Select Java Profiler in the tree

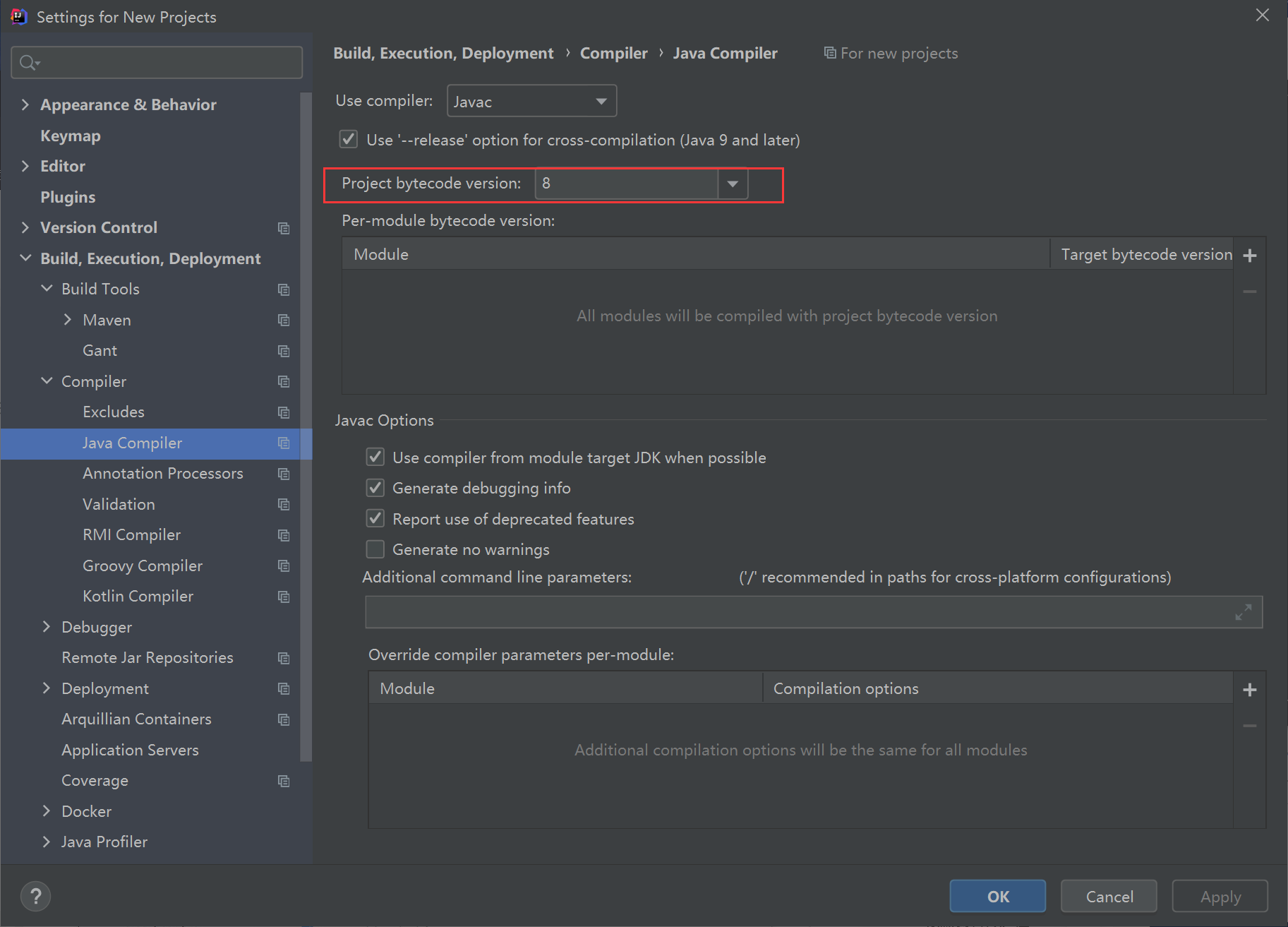[104, 842]
